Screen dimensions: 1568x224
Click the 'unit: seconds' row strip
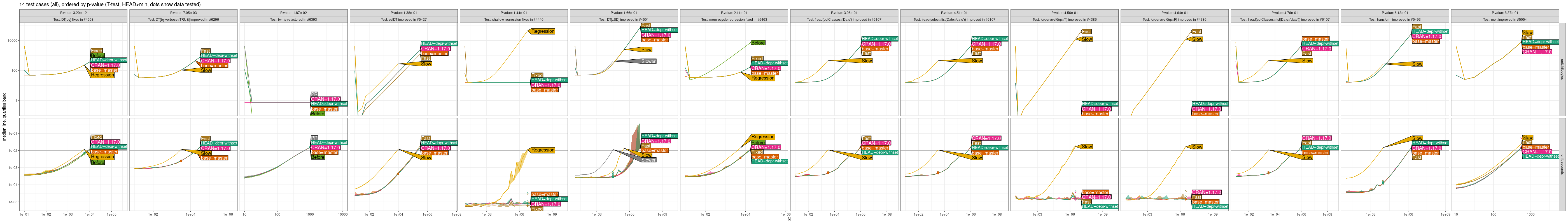click(1561, 164)
